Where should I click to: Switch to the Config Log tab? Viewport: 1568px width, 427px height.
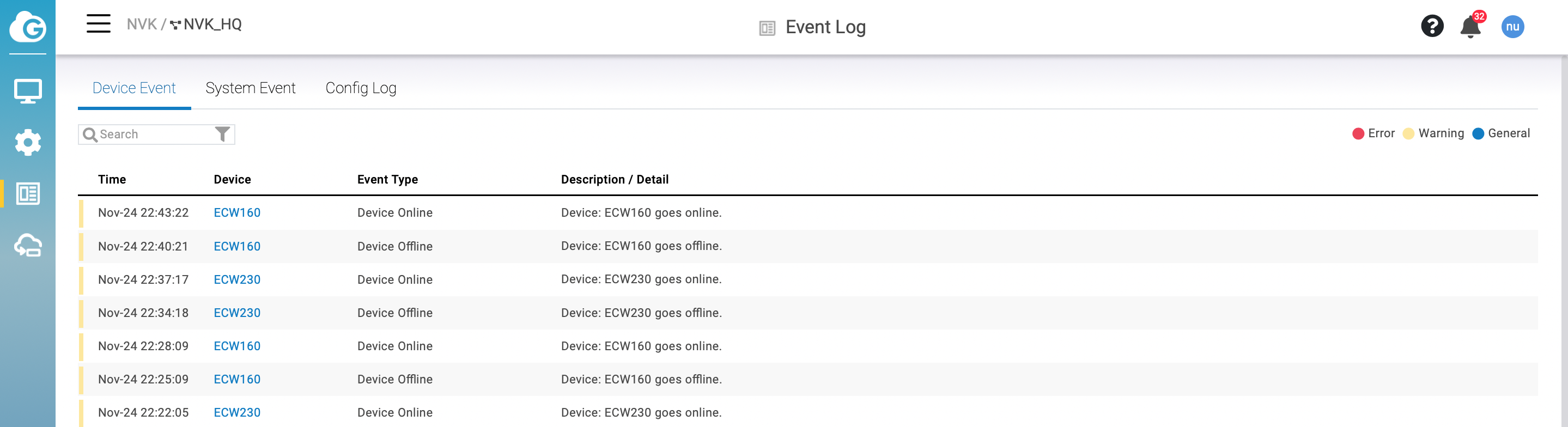pos(361,88)
